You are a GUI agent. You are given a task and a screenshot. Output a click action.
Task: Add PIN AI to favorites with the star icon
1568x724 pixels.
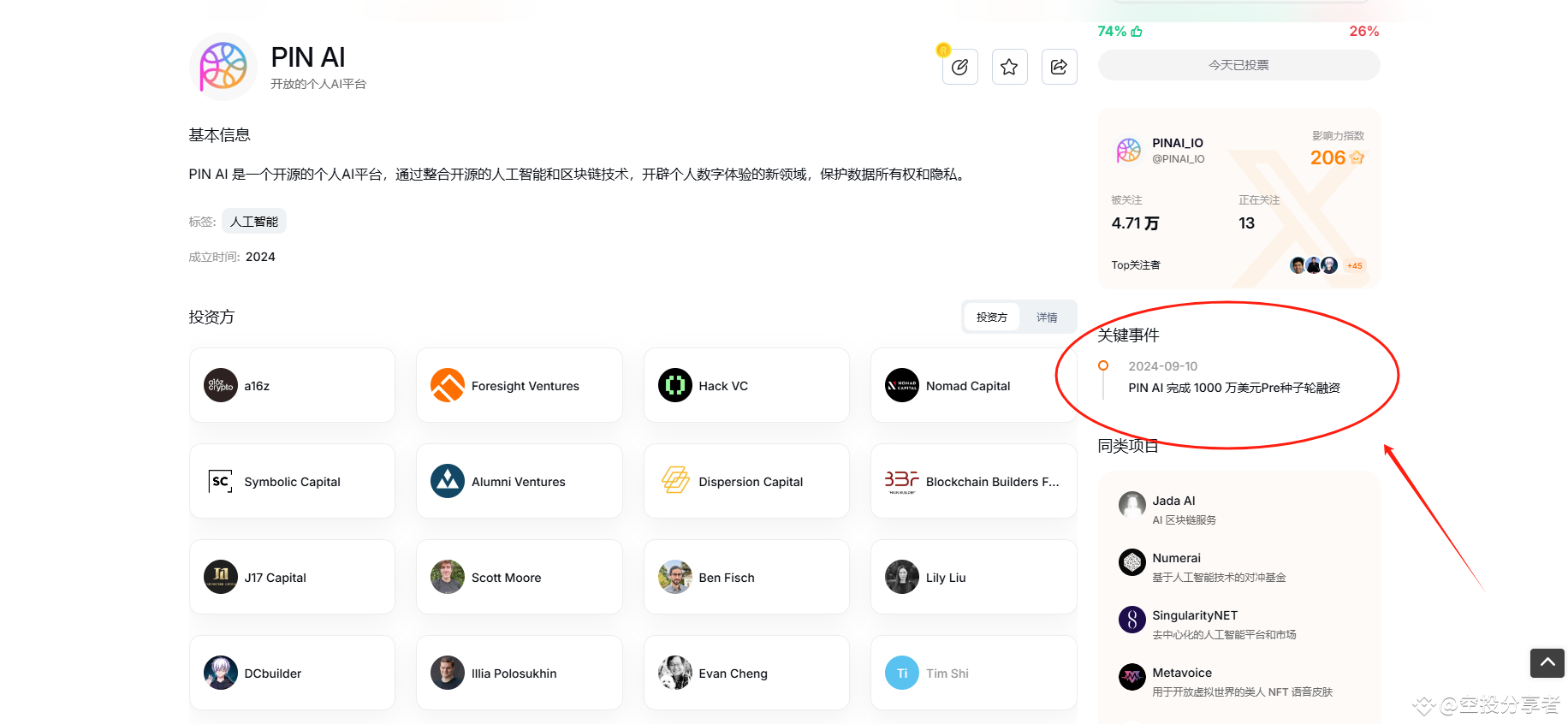[x=1009, y=67]
